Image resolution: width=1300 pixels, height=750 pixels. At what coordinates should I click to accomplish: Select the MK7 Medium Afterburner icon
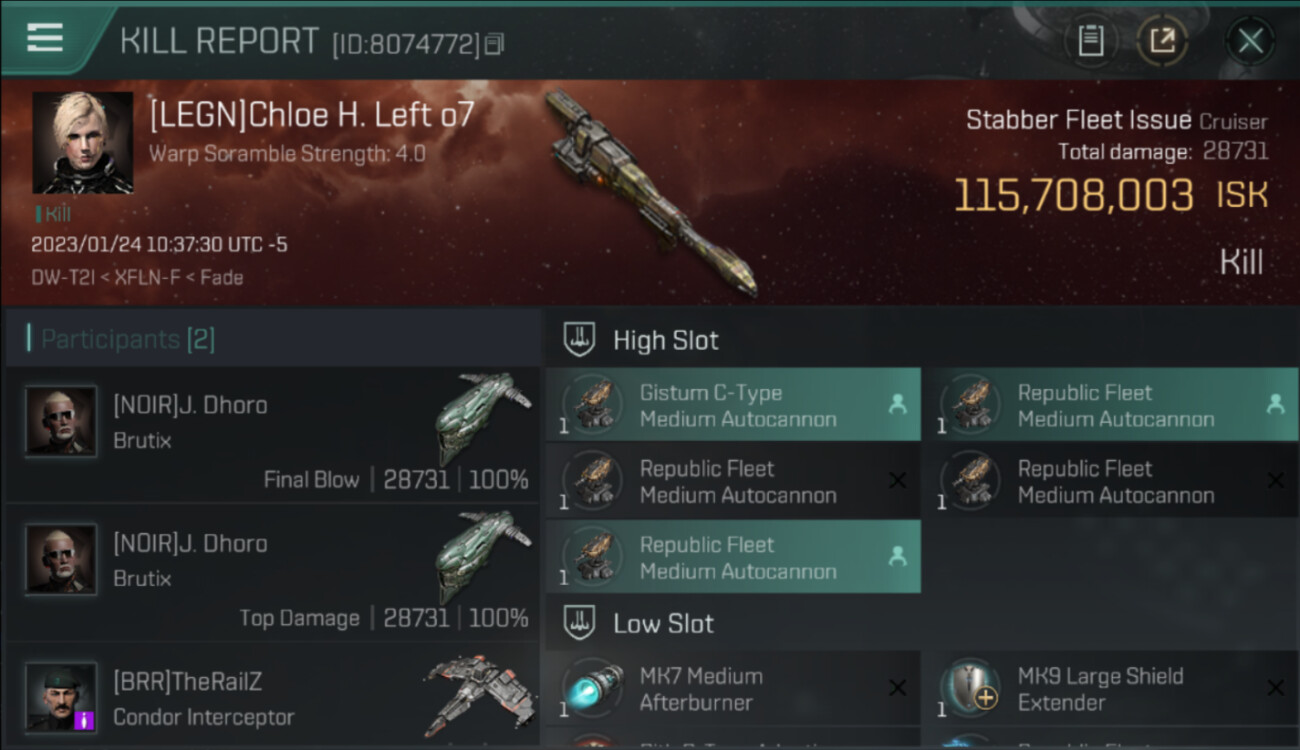tap(592, 689)
